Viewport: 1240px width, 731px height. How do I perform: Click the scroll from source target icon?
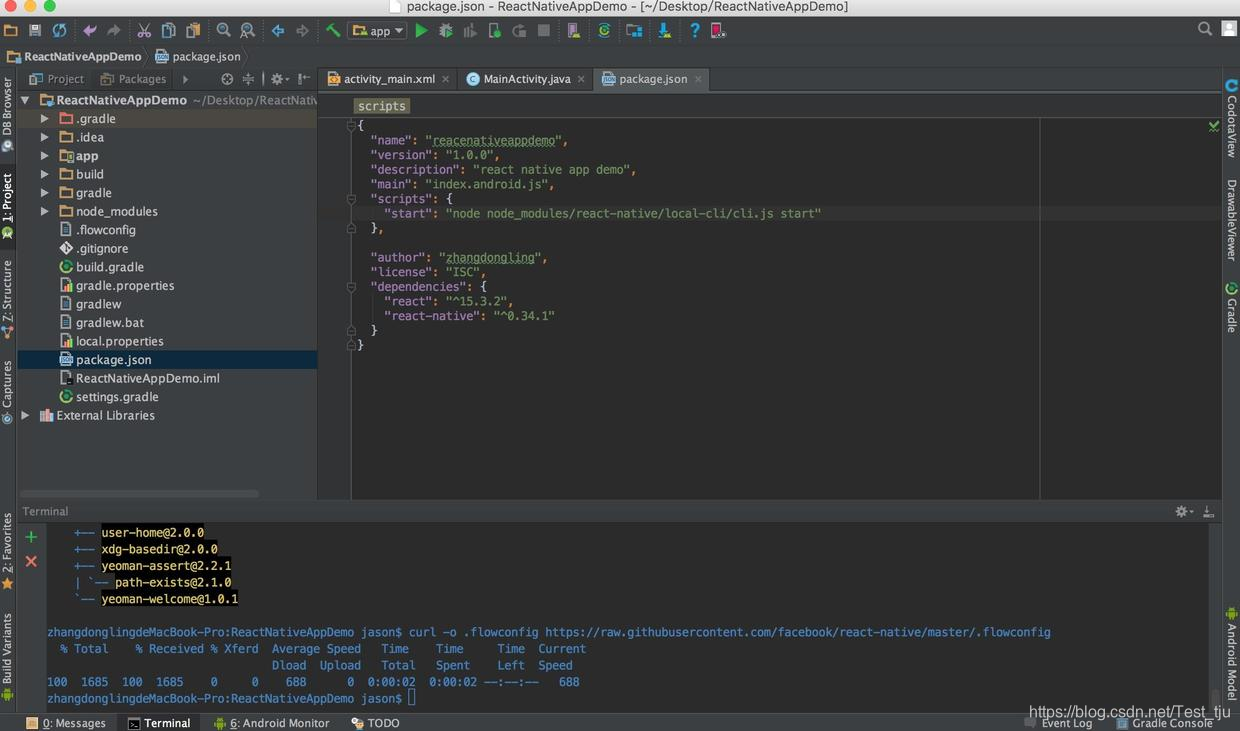click(227, 79)
